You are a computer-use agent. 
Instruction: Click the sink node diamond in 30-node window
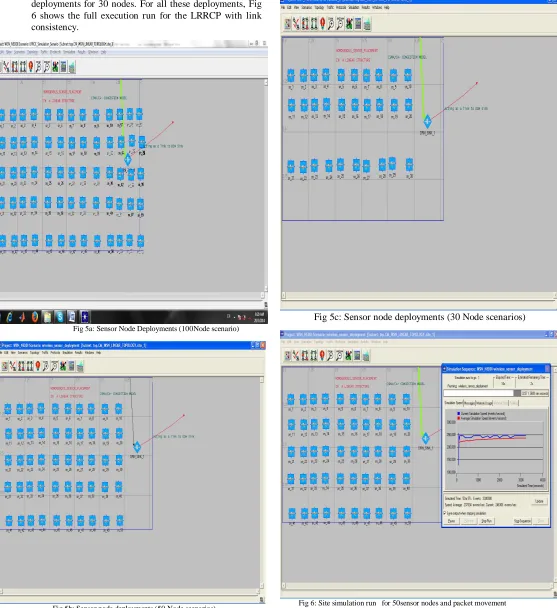pos(427,121)
